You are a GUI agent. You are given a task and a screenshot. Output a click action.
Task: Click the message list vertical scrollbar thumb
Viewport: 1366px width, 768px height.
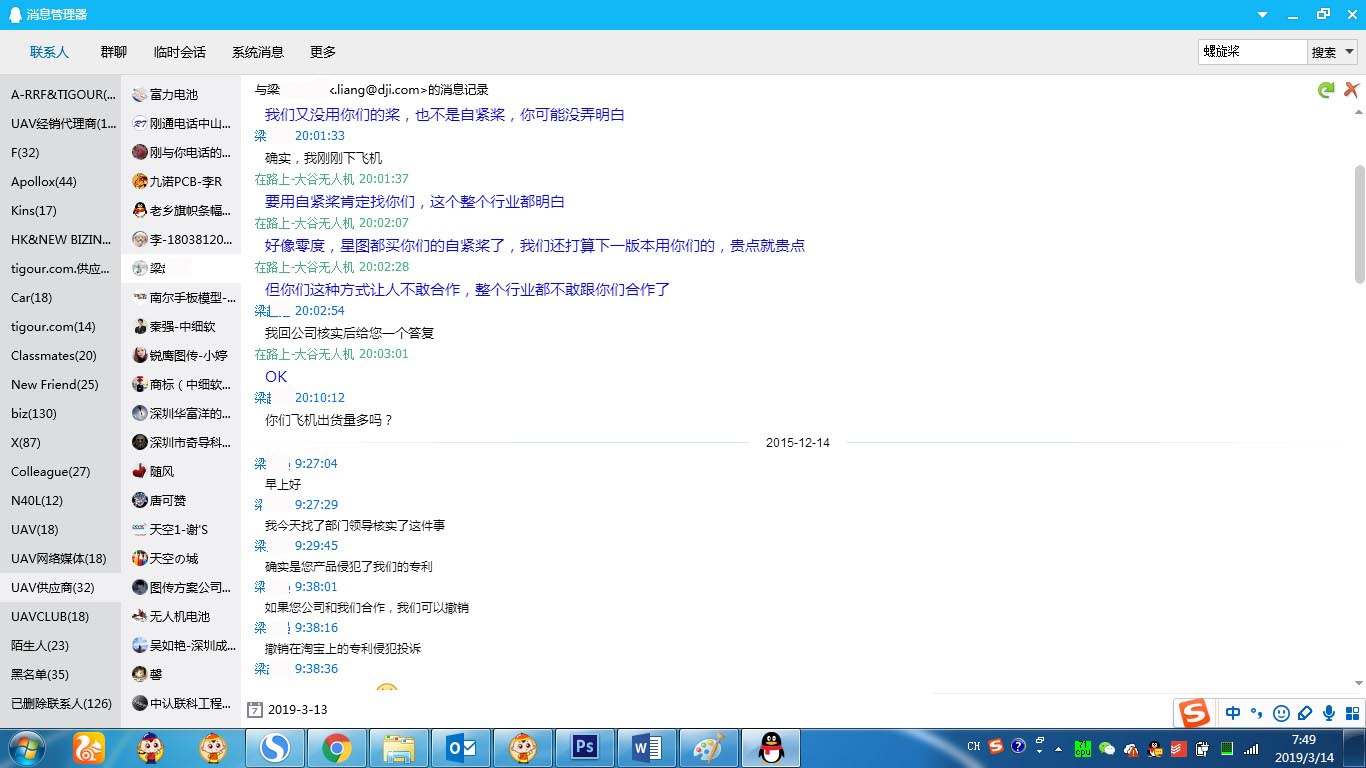[x=1359, y=224]
